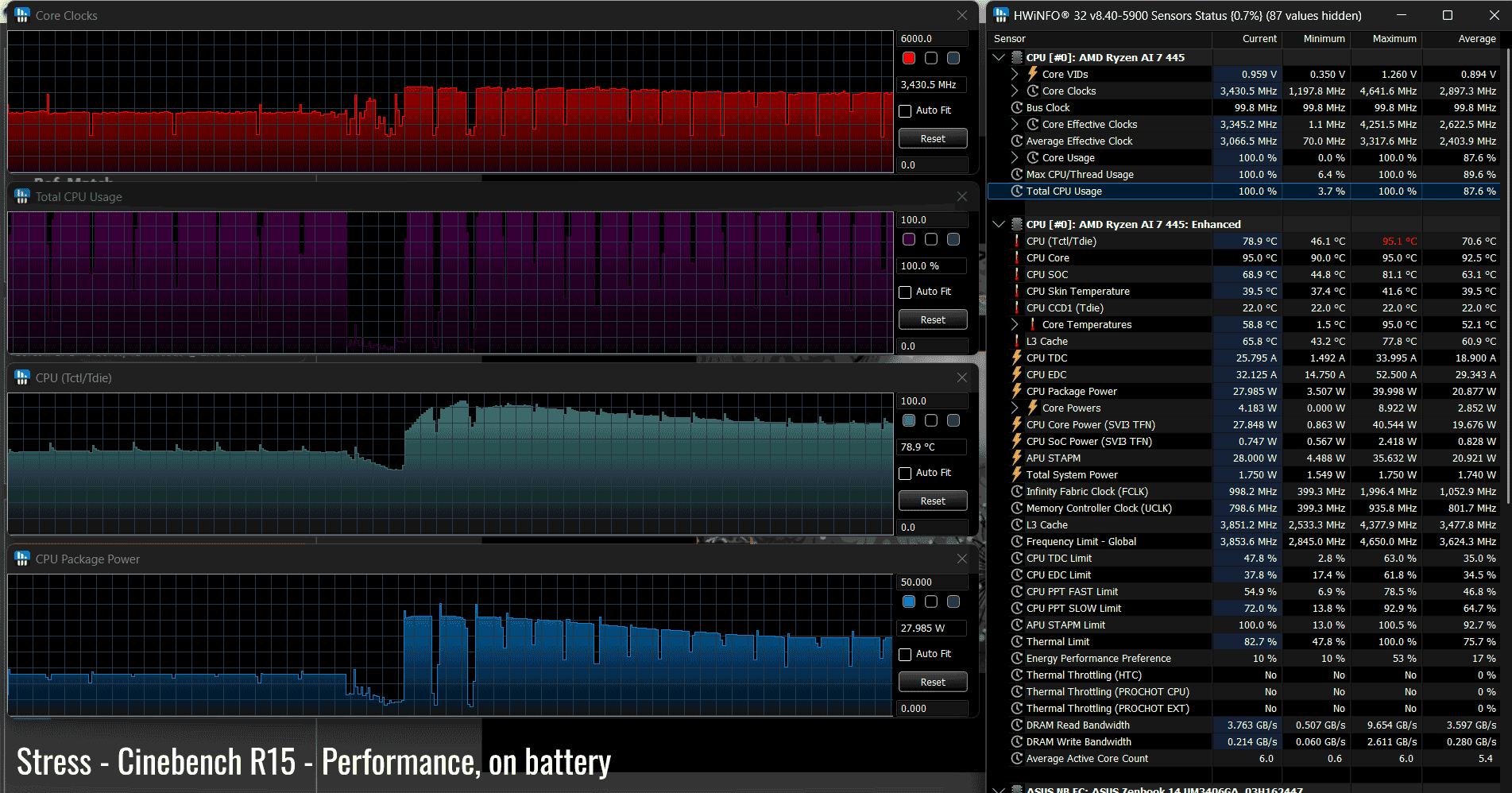The width and height of the screenshot is (1512, 793).
Task: Collapse the ASUS NB EC sensor group
Action: [x=999, y=789]
